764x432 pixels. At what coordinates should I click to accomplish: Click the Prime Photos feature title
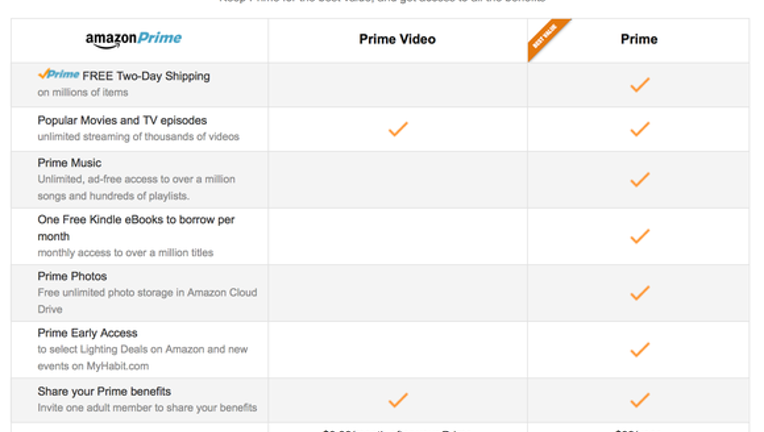pyautogui.click(x=72, y=276)
